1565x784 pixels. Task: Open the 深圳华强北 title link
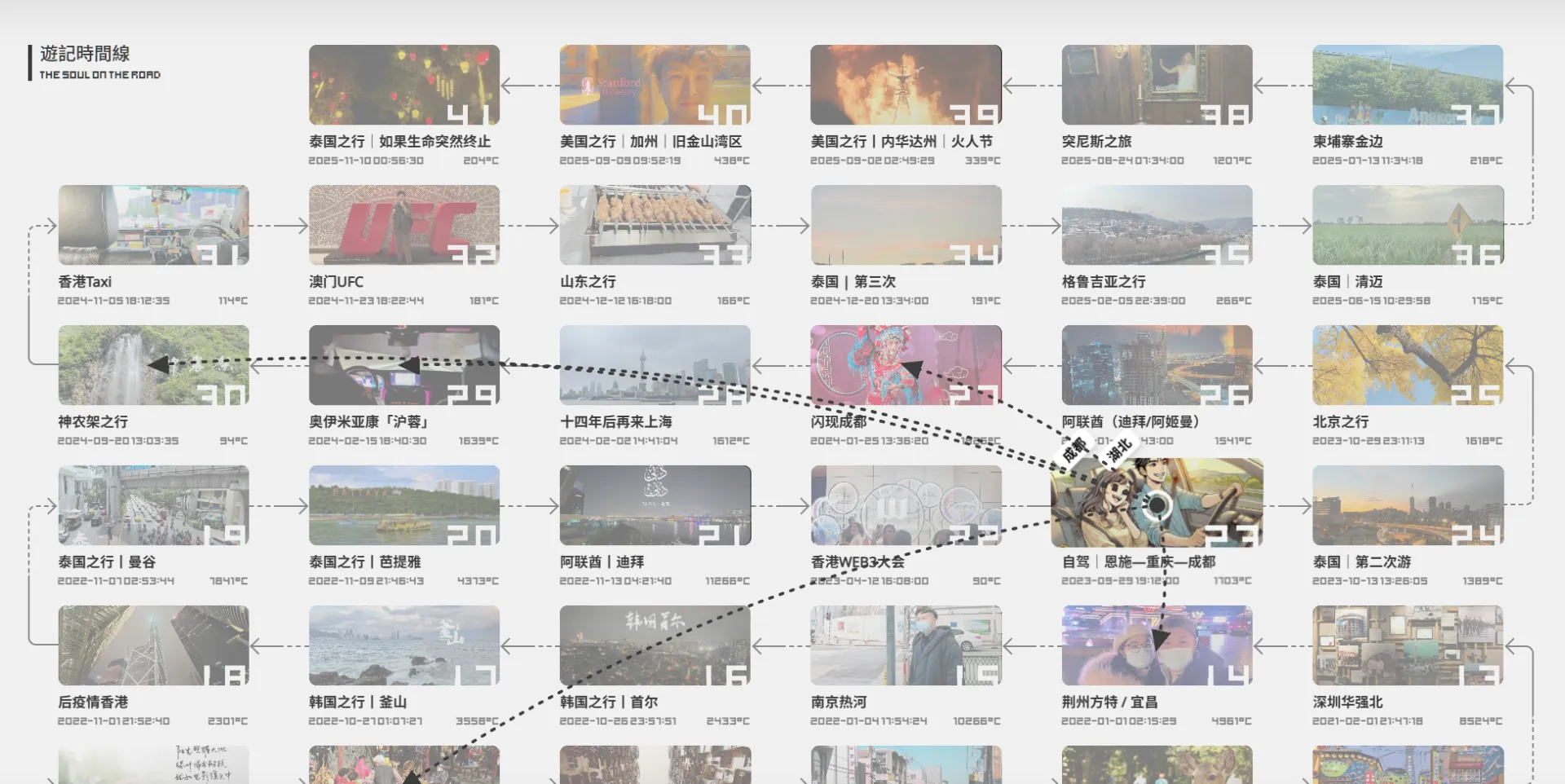point(1347,702)
